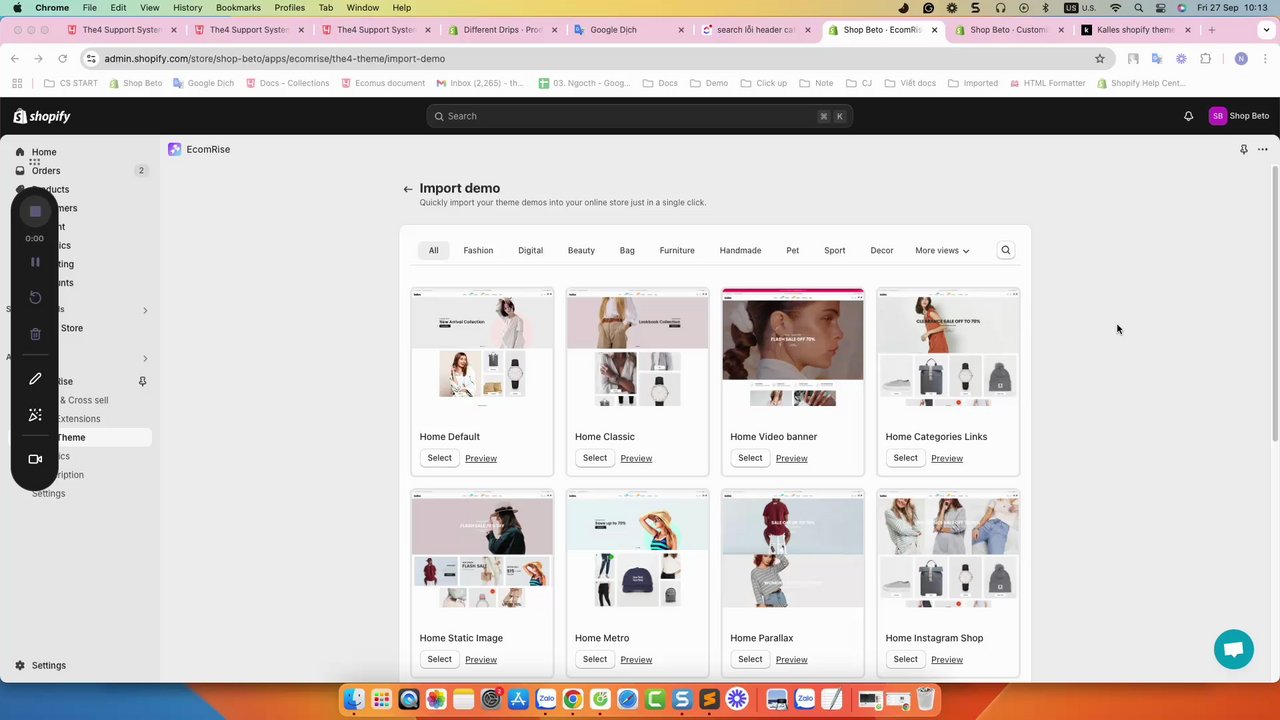Preview the Home Video banner demo

tap(791, 459)
